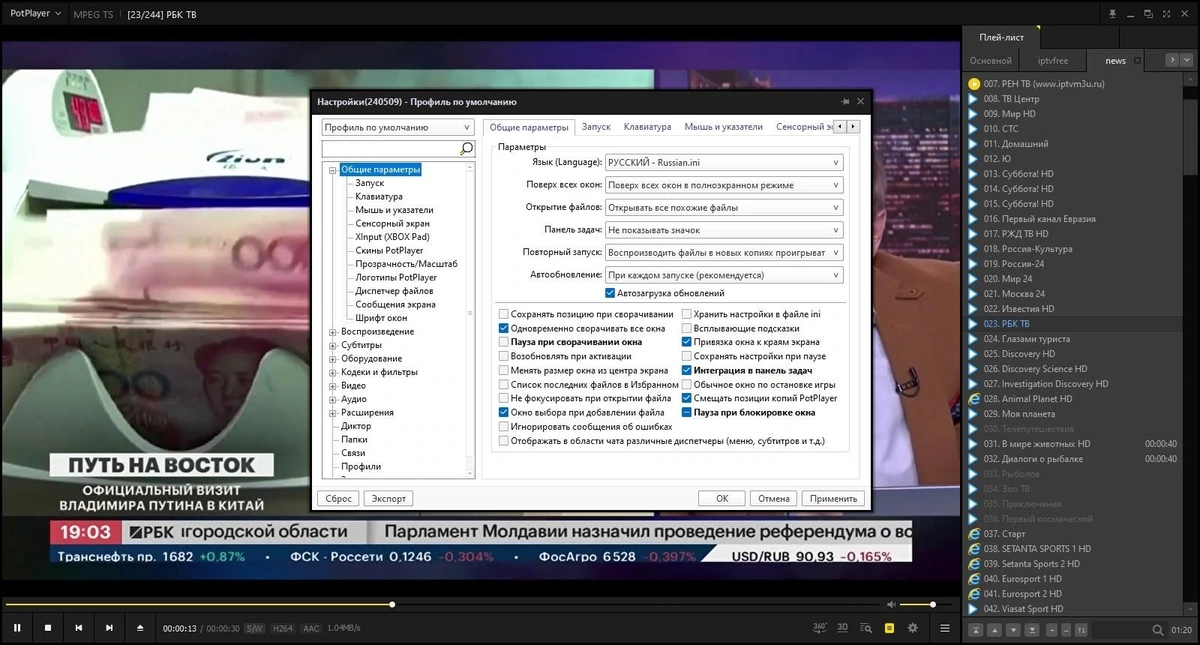This screenshot has width=1200, height=645.
Task: Pin the player window on top
Action: tap(1111, 13)
